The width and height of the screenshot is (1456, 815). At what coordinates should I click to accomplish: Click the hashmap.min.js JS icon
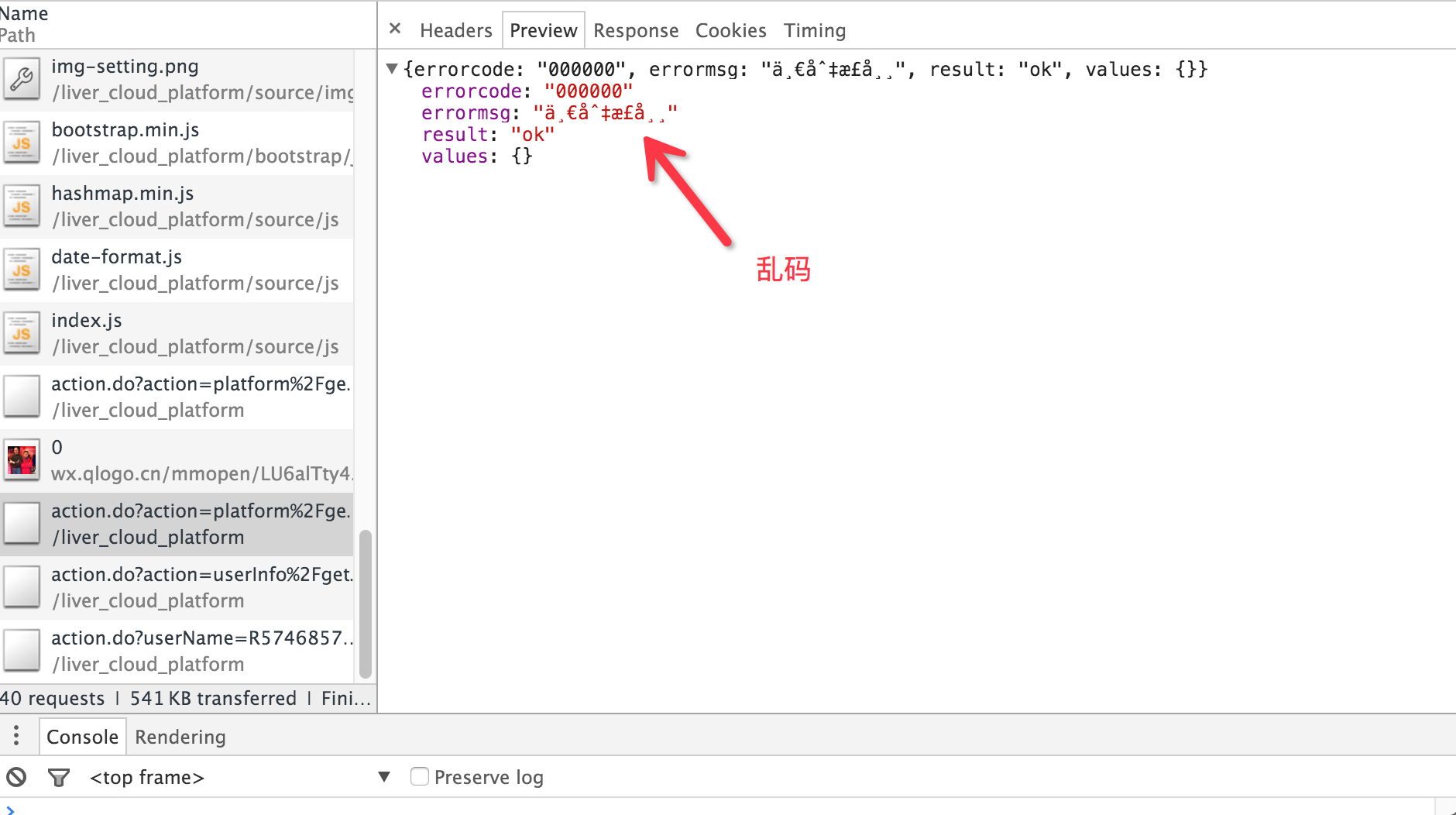click(22, 206)
